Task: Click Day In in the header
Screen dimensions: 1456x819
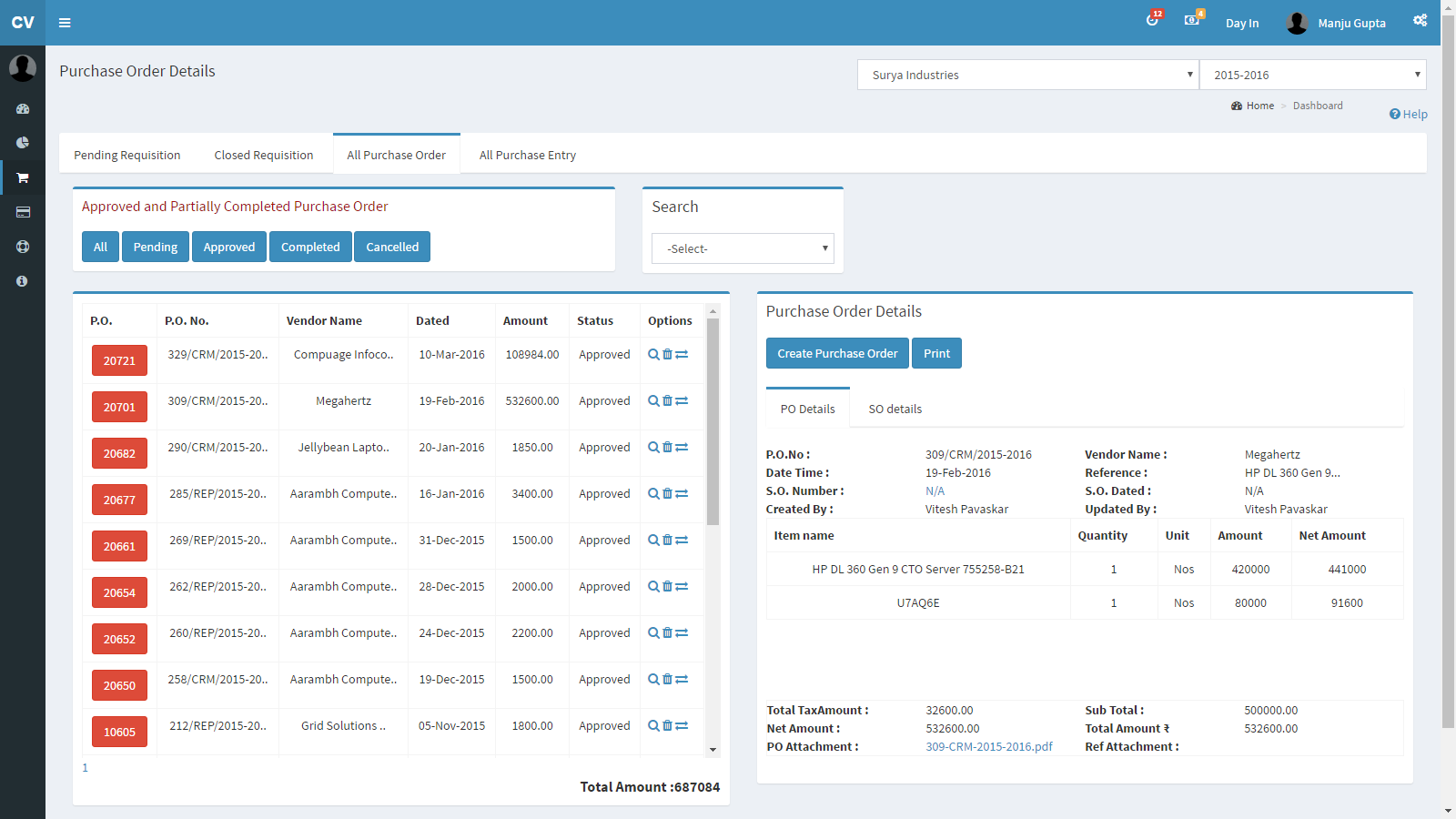Action: pyautogui.click(x=1242, y=23)
